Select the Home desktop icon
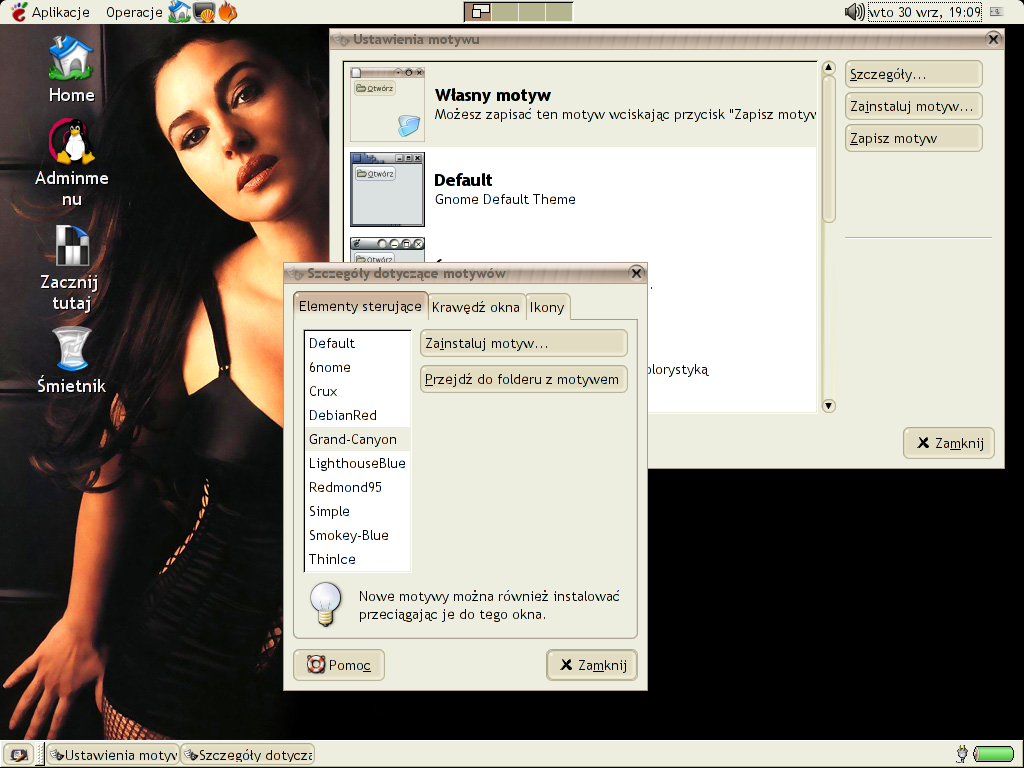This screenshot has width=1024, height=768. (x=71, y=69)
